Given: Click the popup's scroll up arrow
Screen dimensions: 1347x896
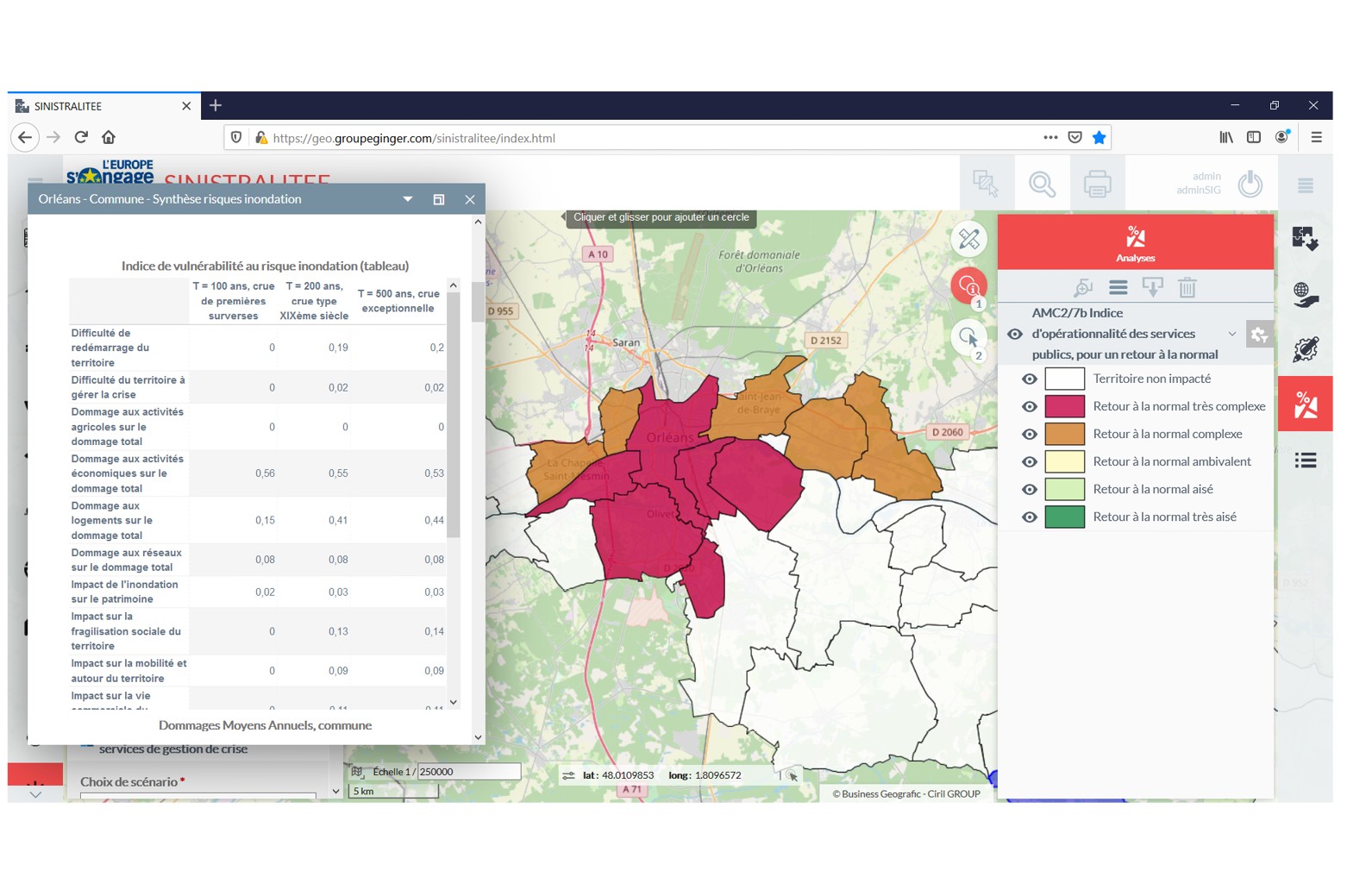Looking at the screenshot, I should (478, 222).
